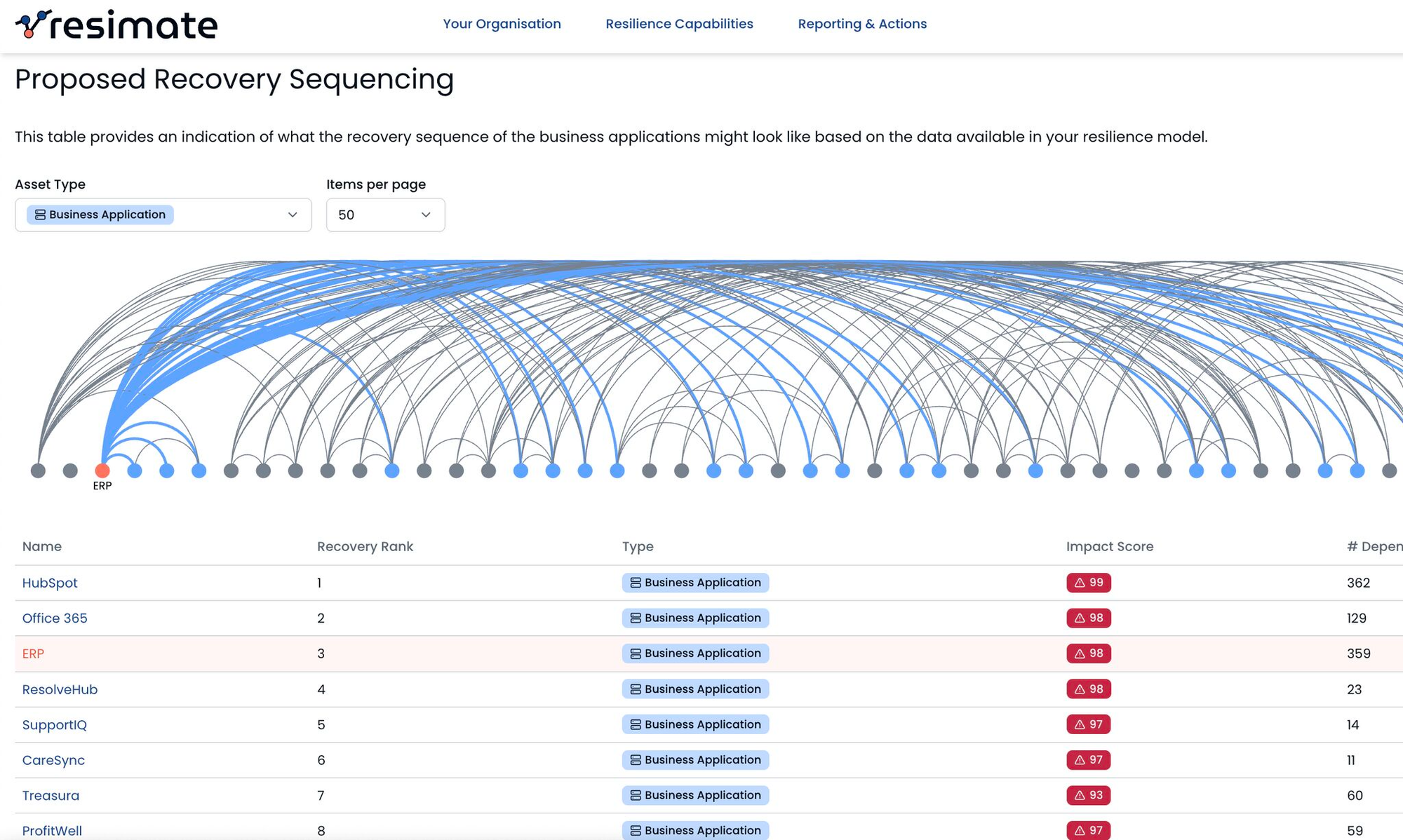This screenshot has width=1403, height=840.
Task: Open the Treasura application link
Action: [x=51, y=795]
